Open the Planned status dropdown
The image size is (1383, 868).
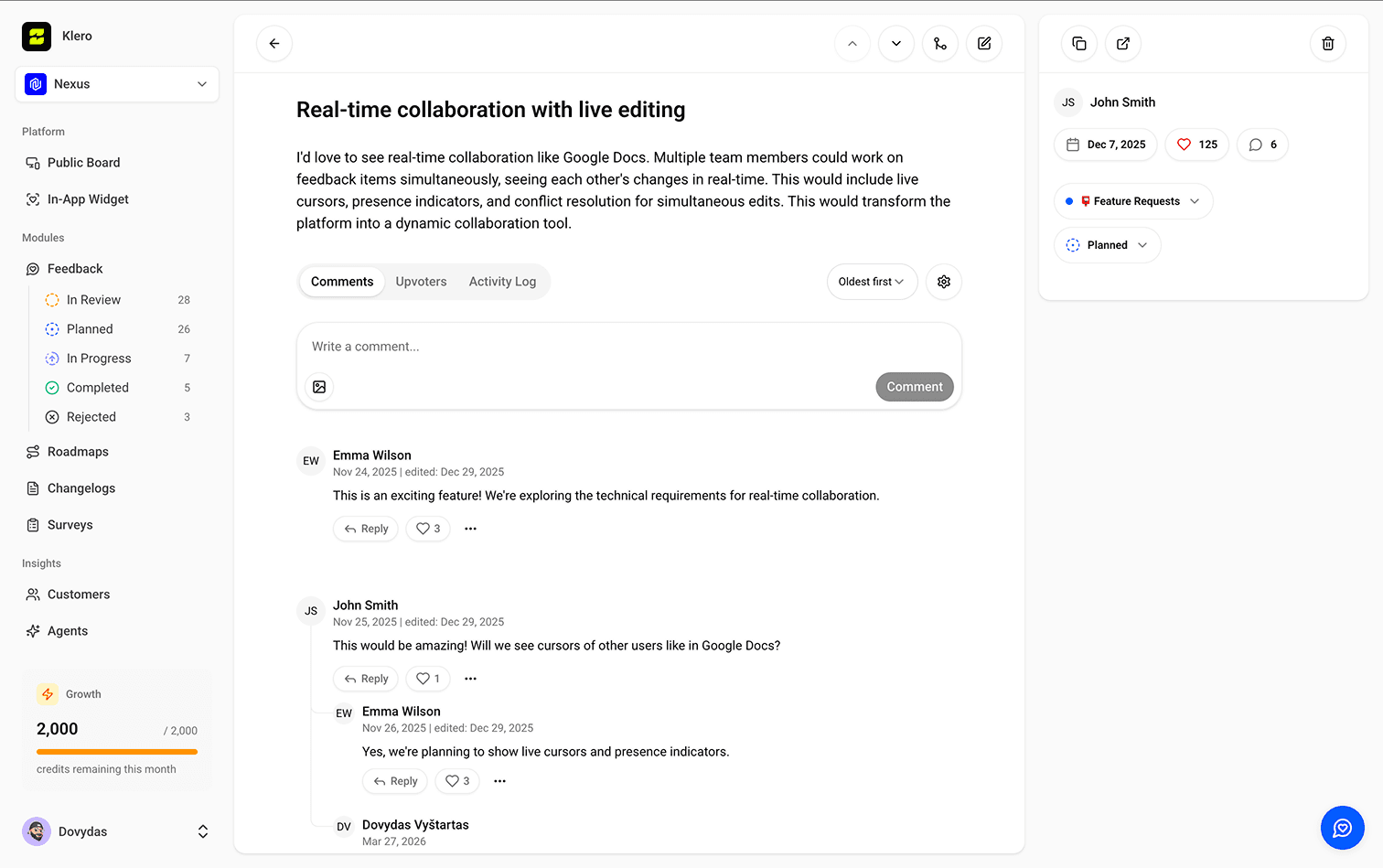tap(1108, 245)
